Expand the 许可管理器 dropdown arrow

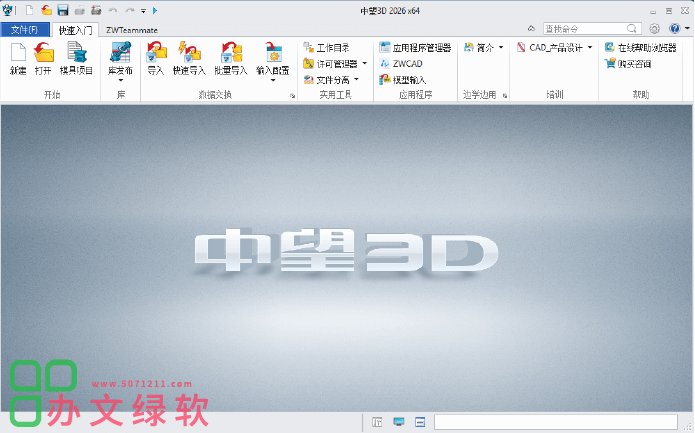(x=364, y=64)
